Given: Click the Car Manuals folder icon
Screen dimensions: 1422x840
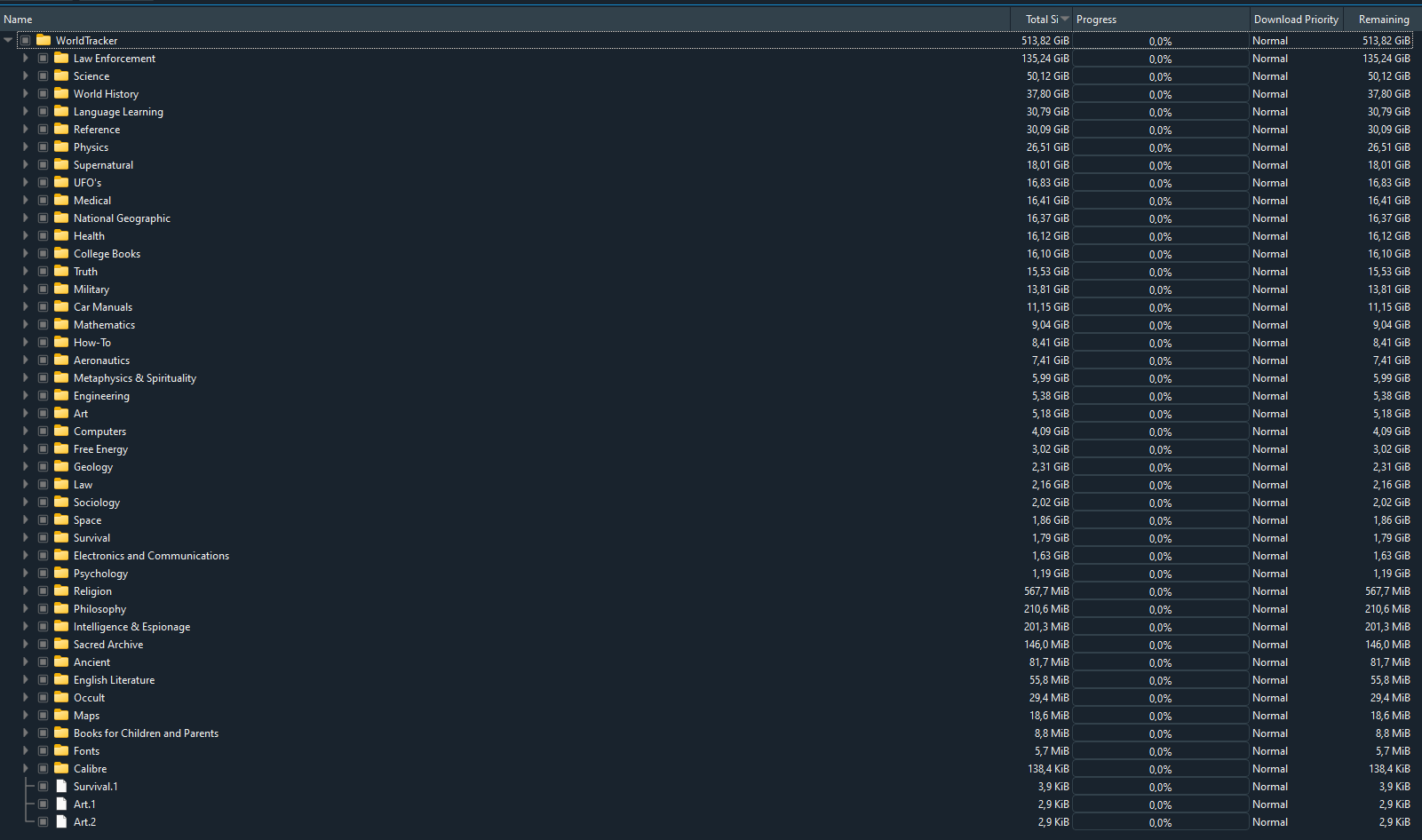Looking at the screenshot, I should pos(61,306).
